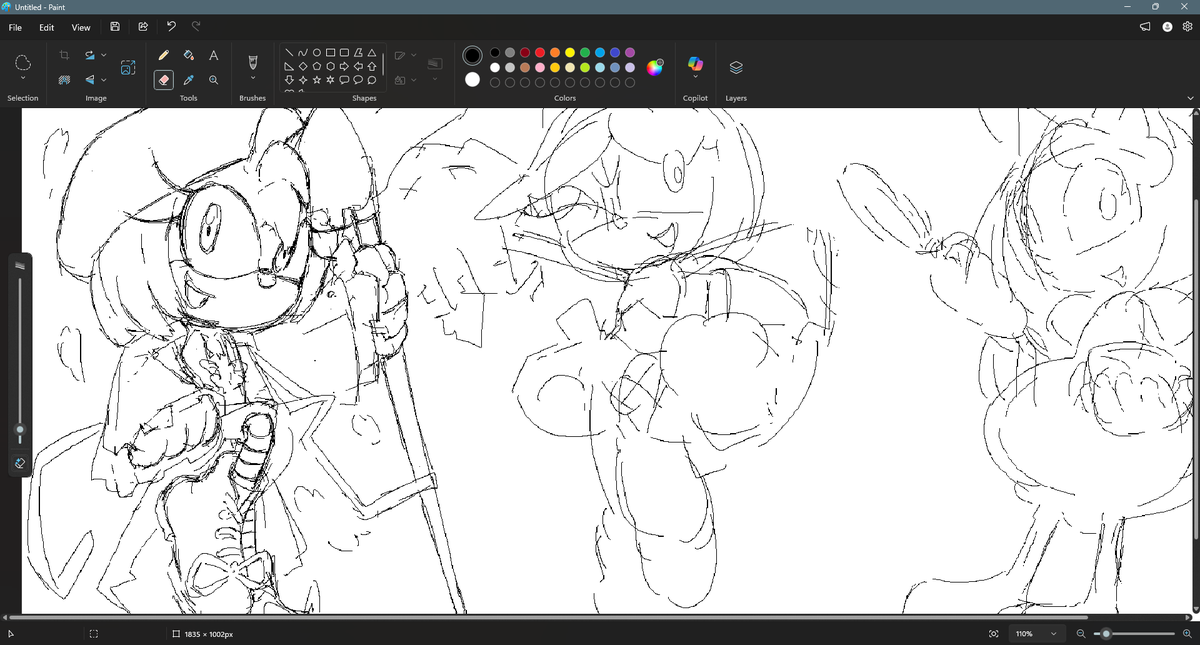Select the Eraser tool

(x=164, y=80)
